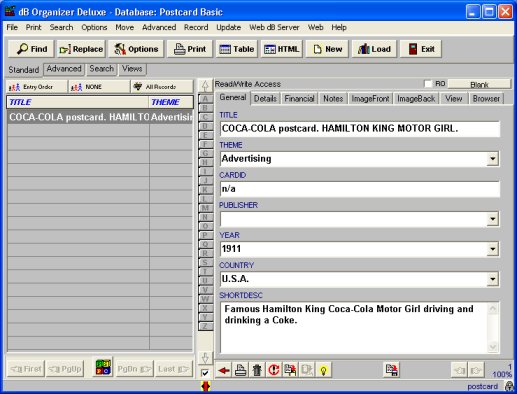The width and height of the screenshot is (517, 394).
Task: Open the Search menu
Action: (61, 27)
